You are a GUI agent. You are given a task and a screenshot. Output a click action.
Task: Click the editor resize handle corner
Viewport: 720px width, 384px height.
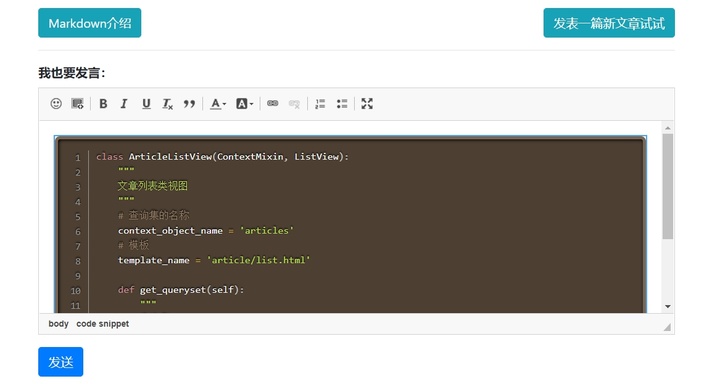click(667, 327)
